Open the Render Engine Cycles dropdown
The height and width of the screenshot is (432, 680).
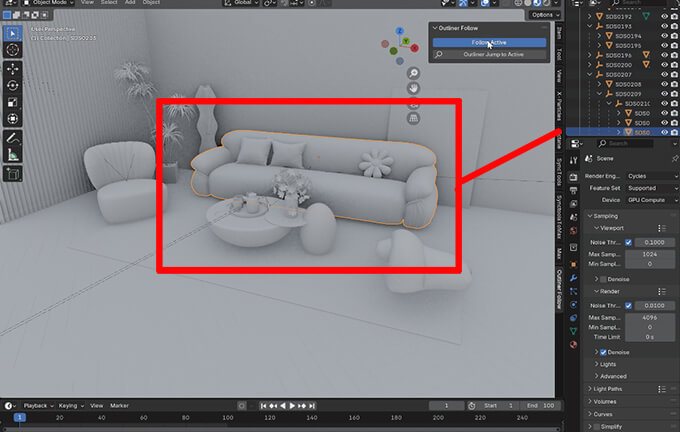(x=654, y=175)
